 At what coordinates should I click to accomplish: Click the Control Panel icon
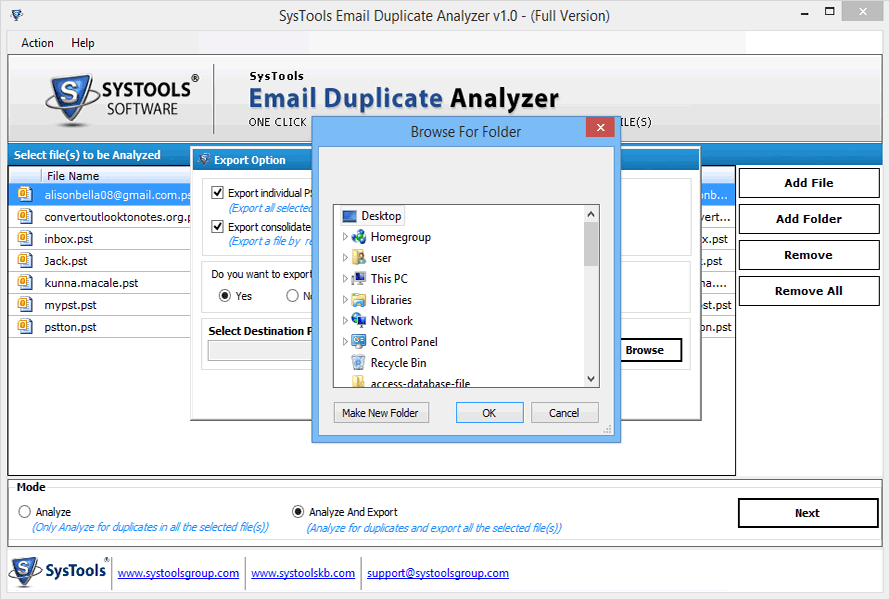pyautogui.click(x=359, y=342)
